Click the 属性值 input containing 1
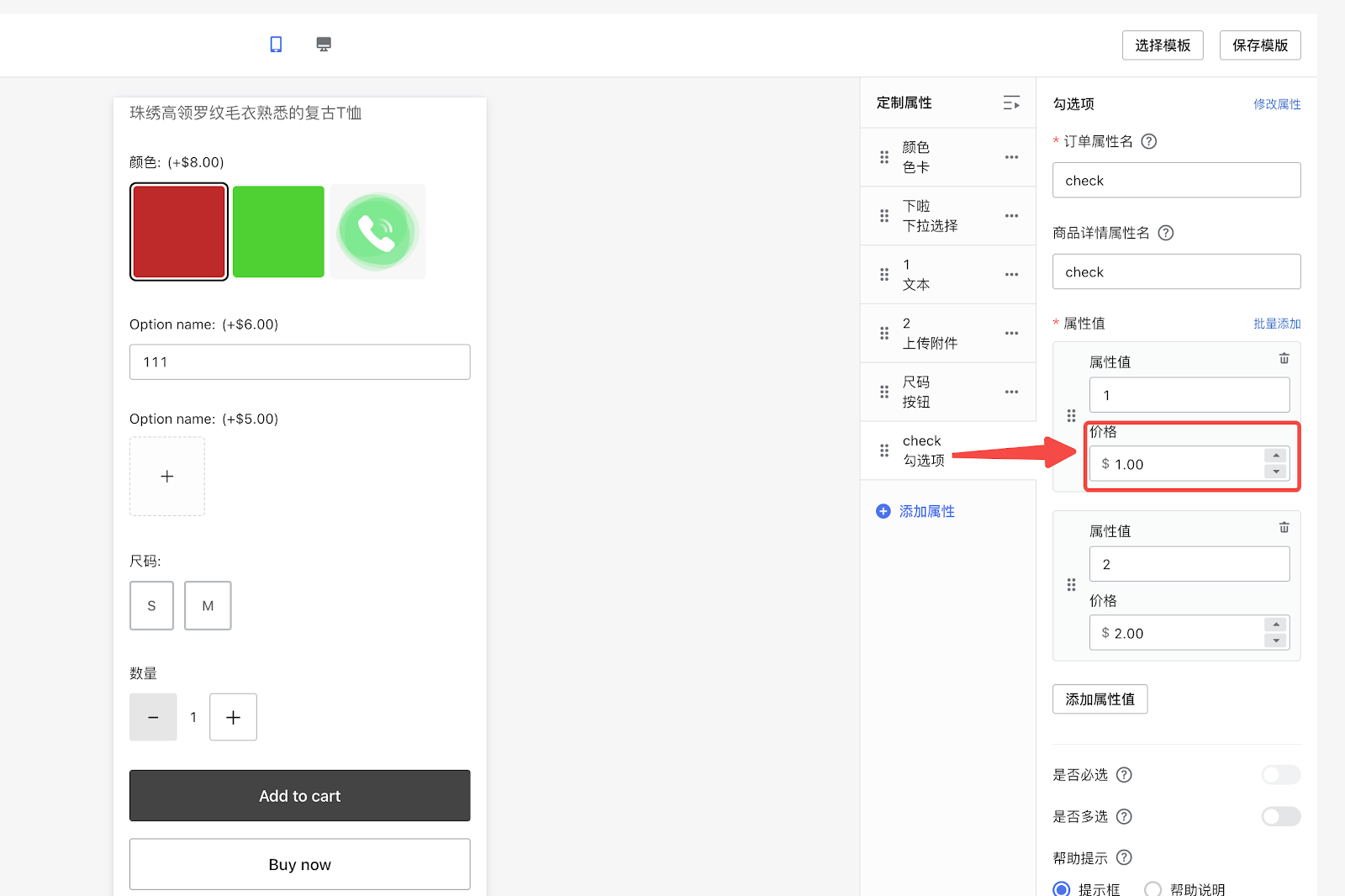This screenshot has height=896, width=1345. (x=1189, y=395)
